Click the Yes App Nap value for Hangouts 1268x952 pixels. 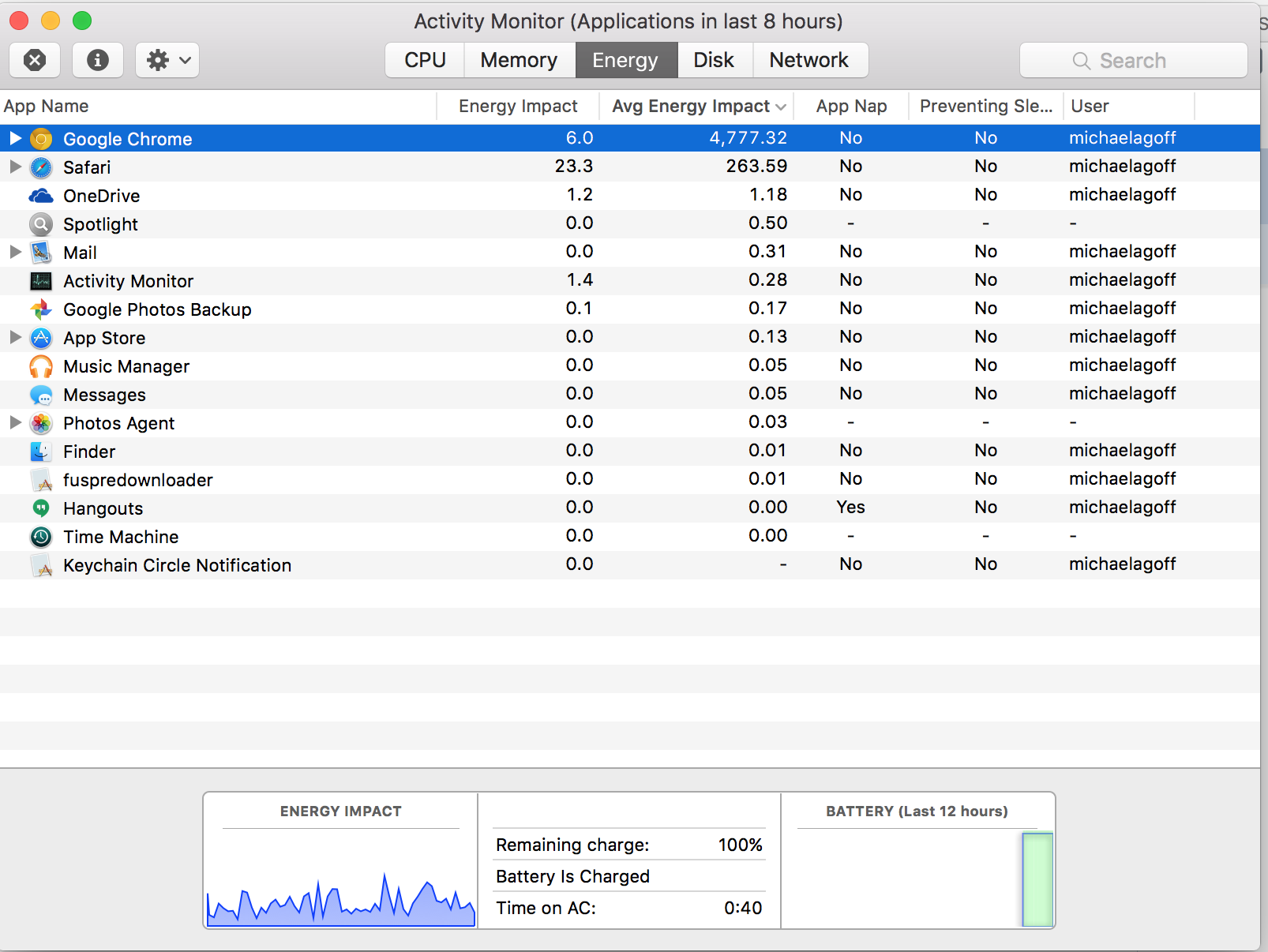click(851, 508)
